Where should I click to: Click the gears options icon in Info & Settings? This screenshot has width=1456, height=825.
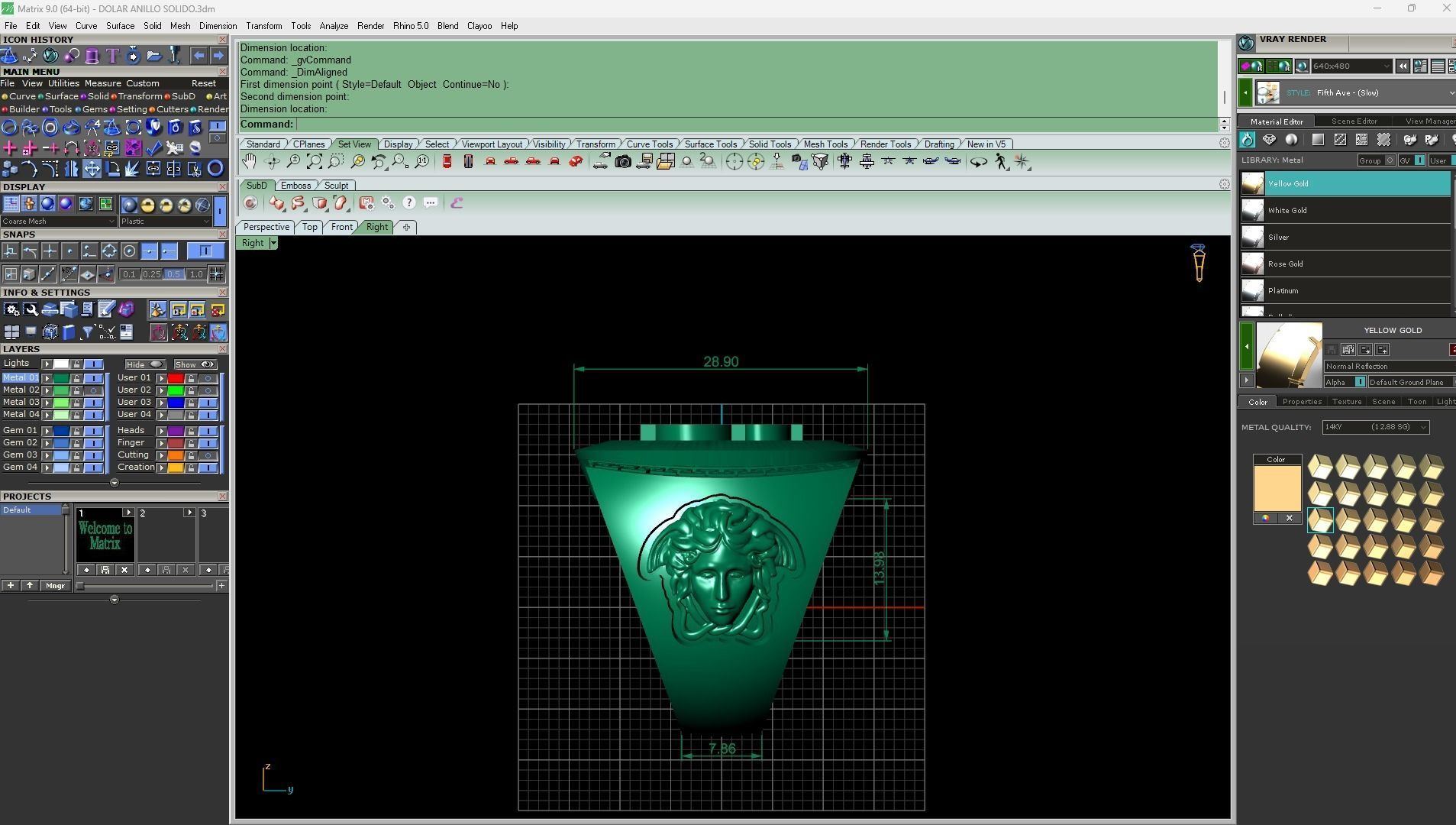[11, 309]
